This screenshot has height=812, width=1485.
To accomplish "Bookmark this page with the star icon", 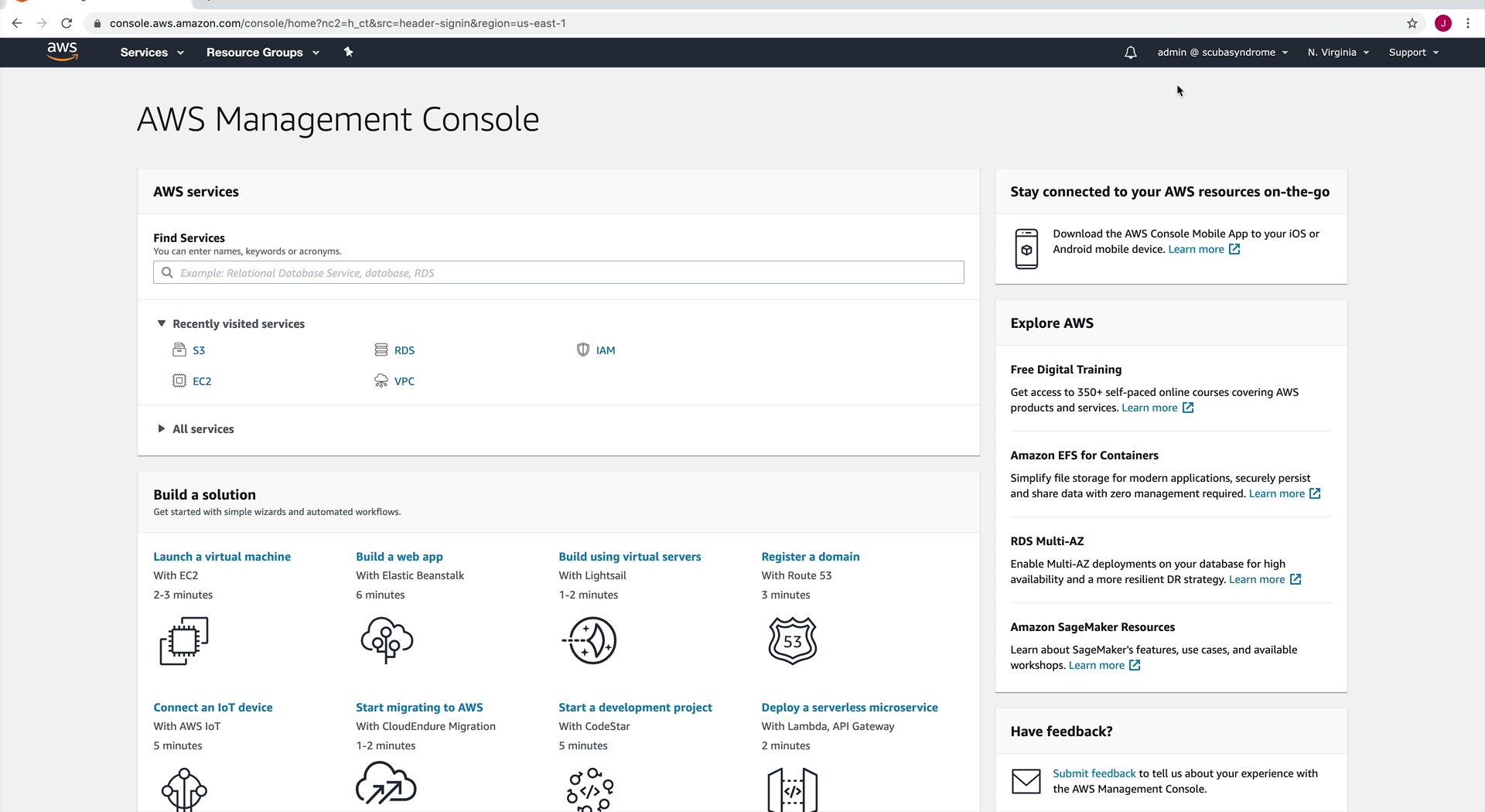I will click(1412, 23).
